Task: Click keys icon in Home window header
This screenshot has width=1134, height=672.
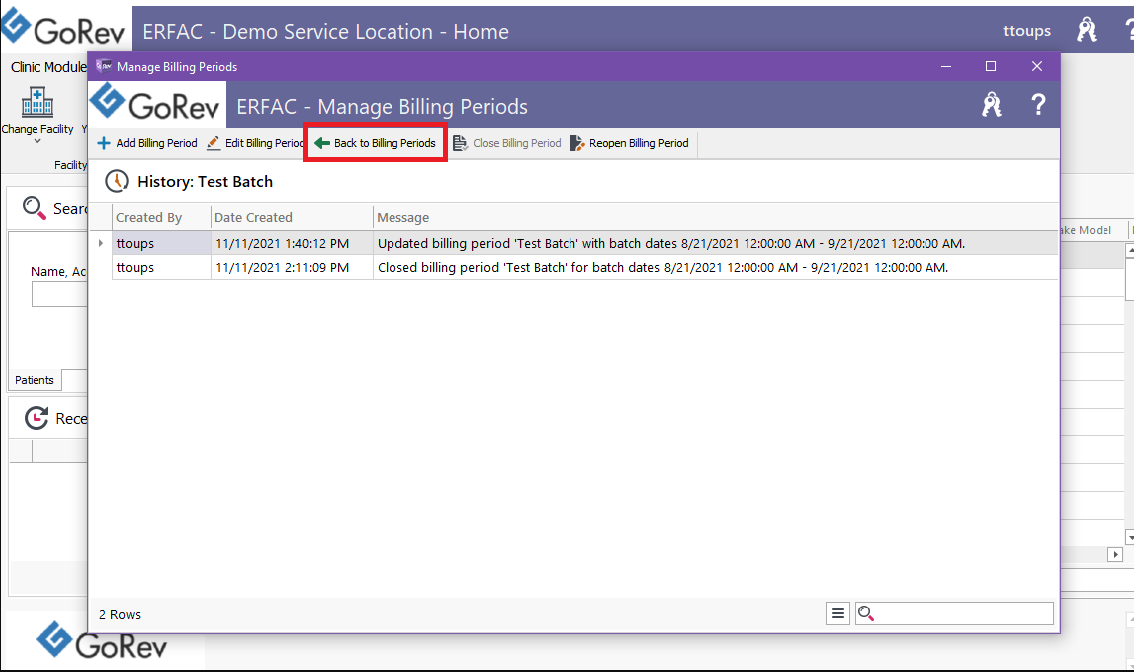Action: coord(1086,30)
